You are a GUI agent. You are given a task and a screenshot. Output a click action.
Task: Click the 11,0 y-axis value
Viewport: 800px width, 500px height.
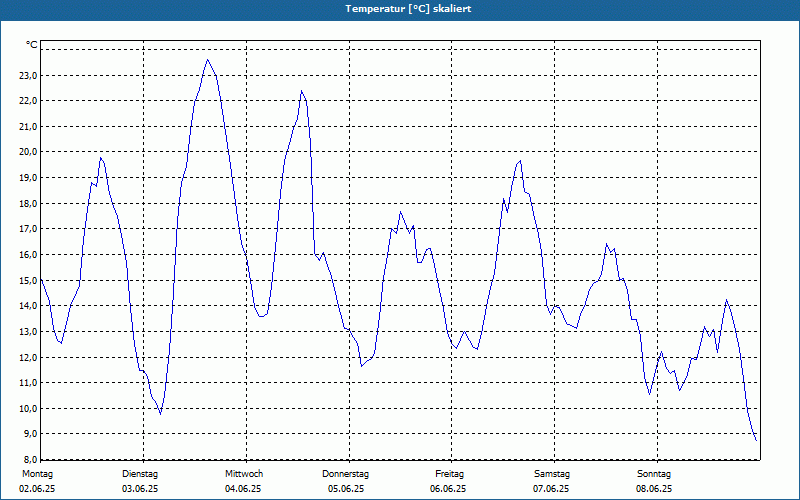click(28, 383)
